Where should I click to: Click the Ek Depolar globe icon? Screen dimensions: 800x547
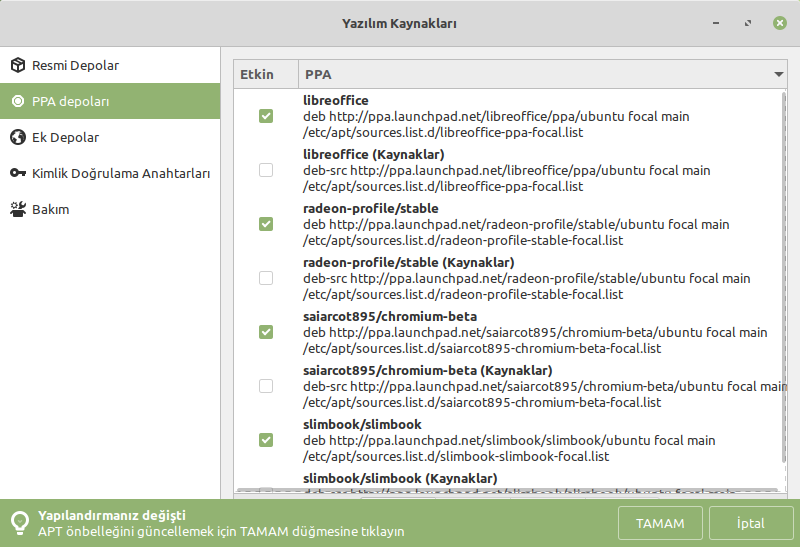[x=18, y=137]
